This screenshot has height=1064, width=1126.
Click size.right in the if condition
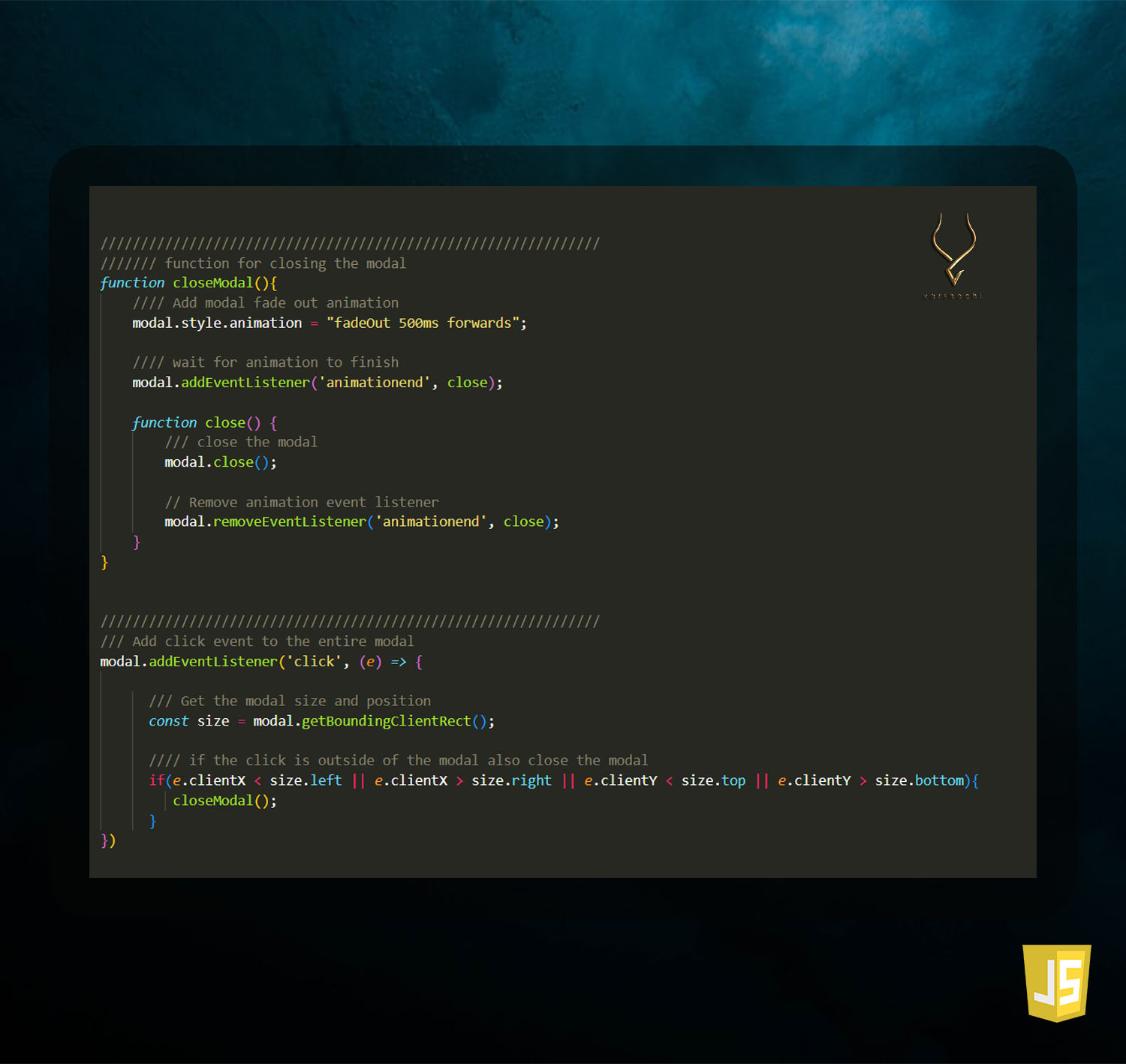[x=511, y=780]
